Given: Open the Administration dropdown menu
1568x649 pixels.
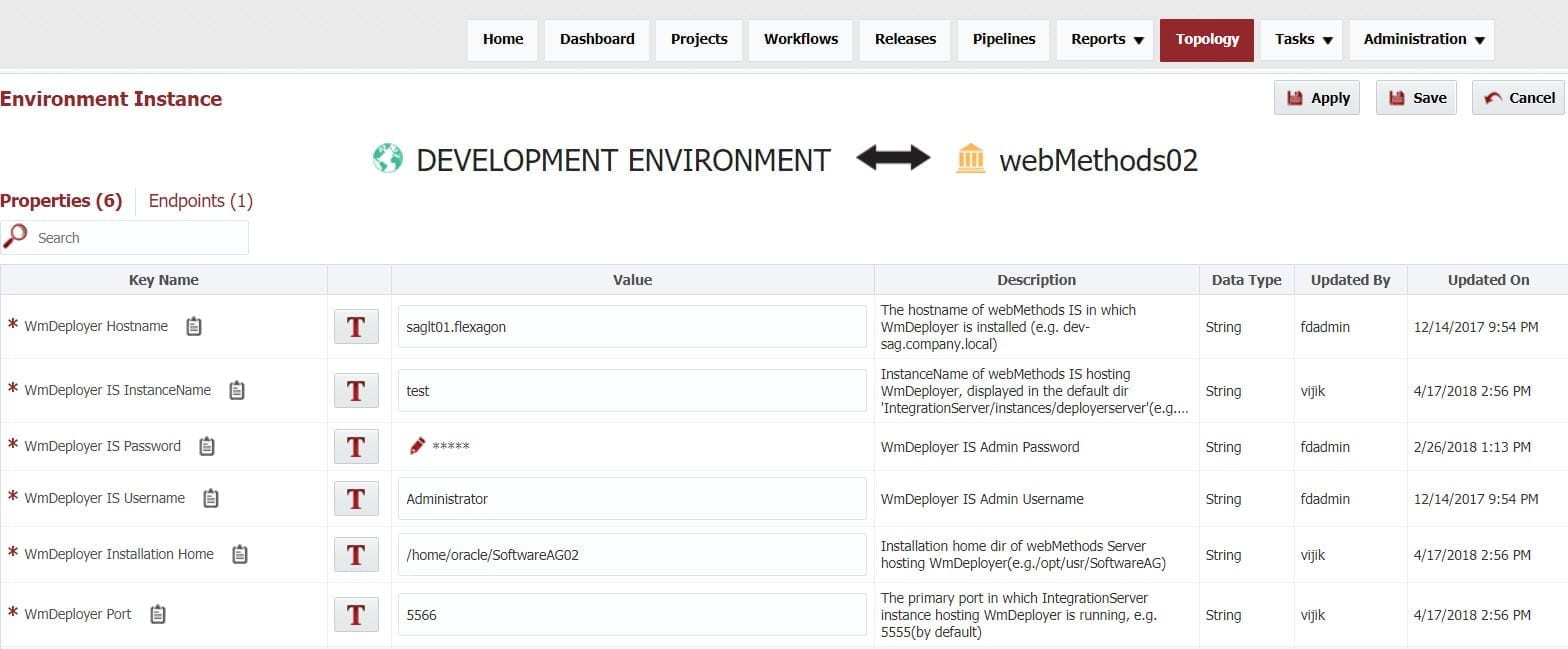Looking at the screenshot, I should [x=1422, y=40].
